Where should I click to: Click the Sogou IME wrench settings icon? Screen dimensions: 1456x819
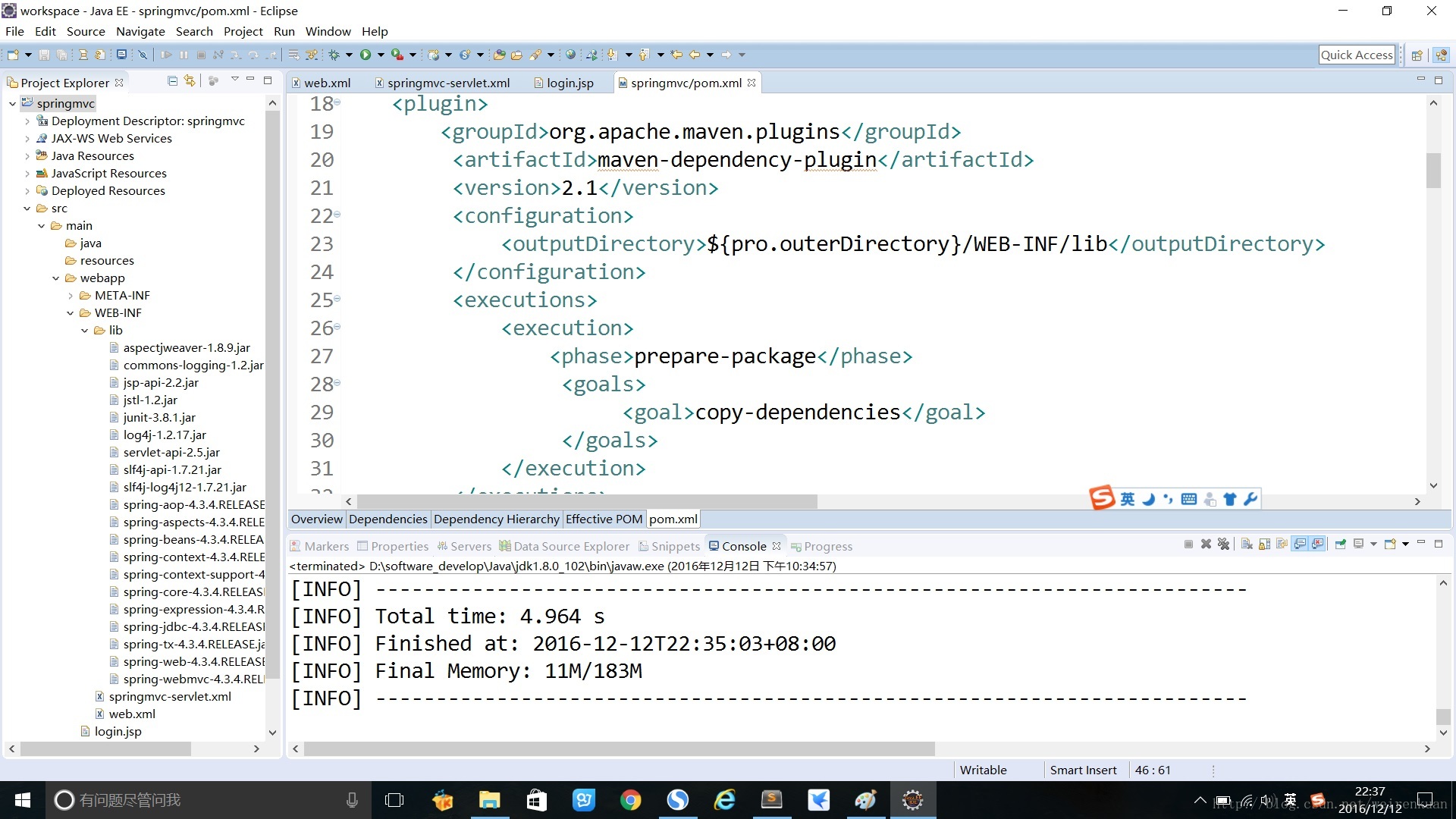pos(1250,498)
